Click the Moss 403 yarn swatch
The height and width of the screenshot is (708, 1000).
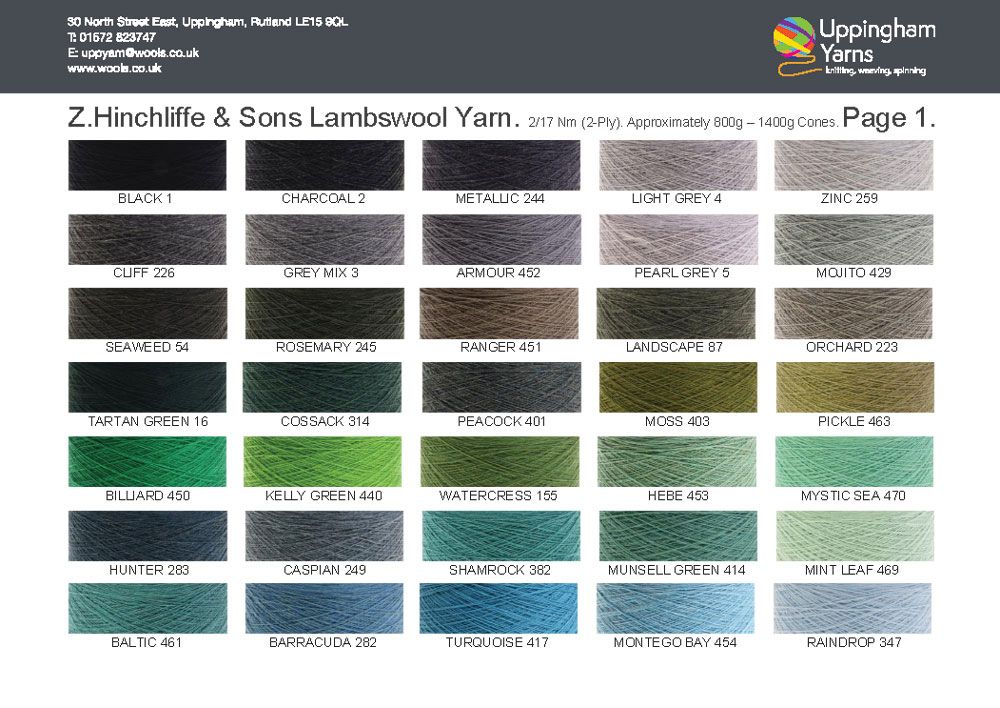pyautogui.click(x=678, y=387)
